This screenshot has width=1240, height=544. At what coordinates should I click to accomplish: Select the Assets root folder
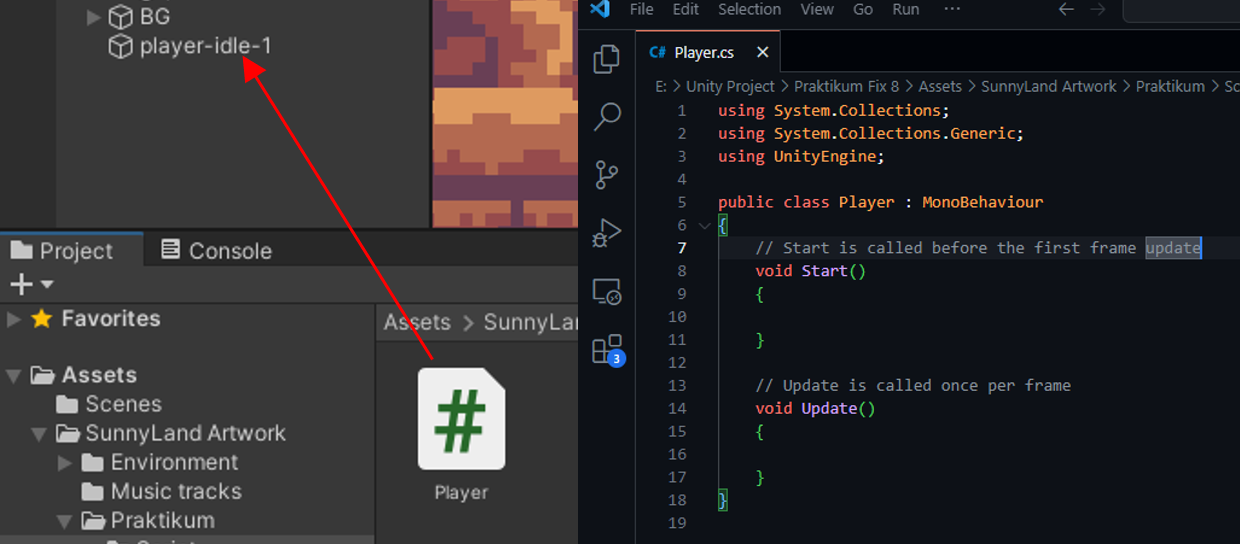tap(99, 375)
